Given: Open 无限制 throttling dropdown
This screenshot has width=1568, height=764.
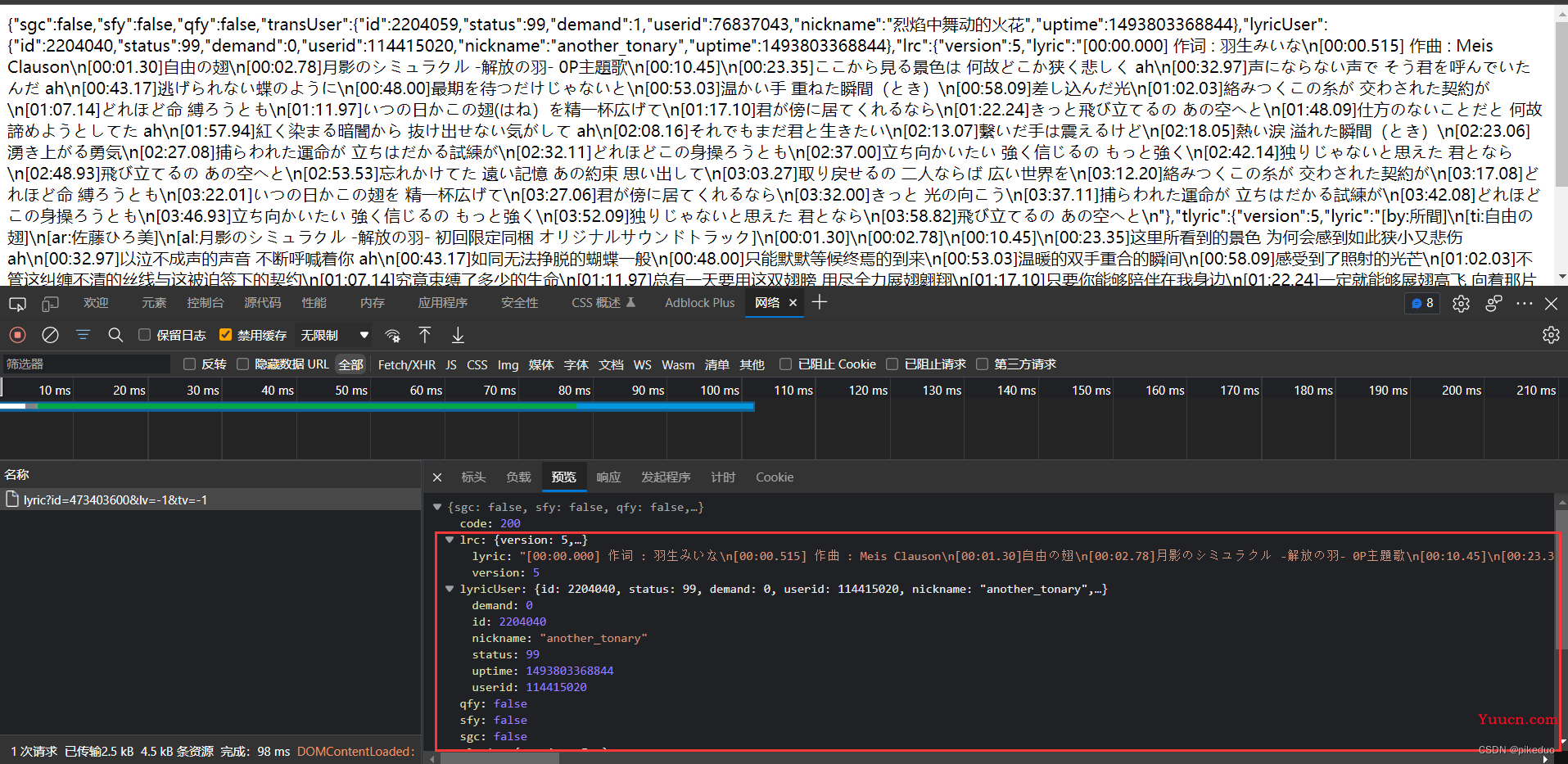Looking at the screenshot, I should click(x=334, y=335).
